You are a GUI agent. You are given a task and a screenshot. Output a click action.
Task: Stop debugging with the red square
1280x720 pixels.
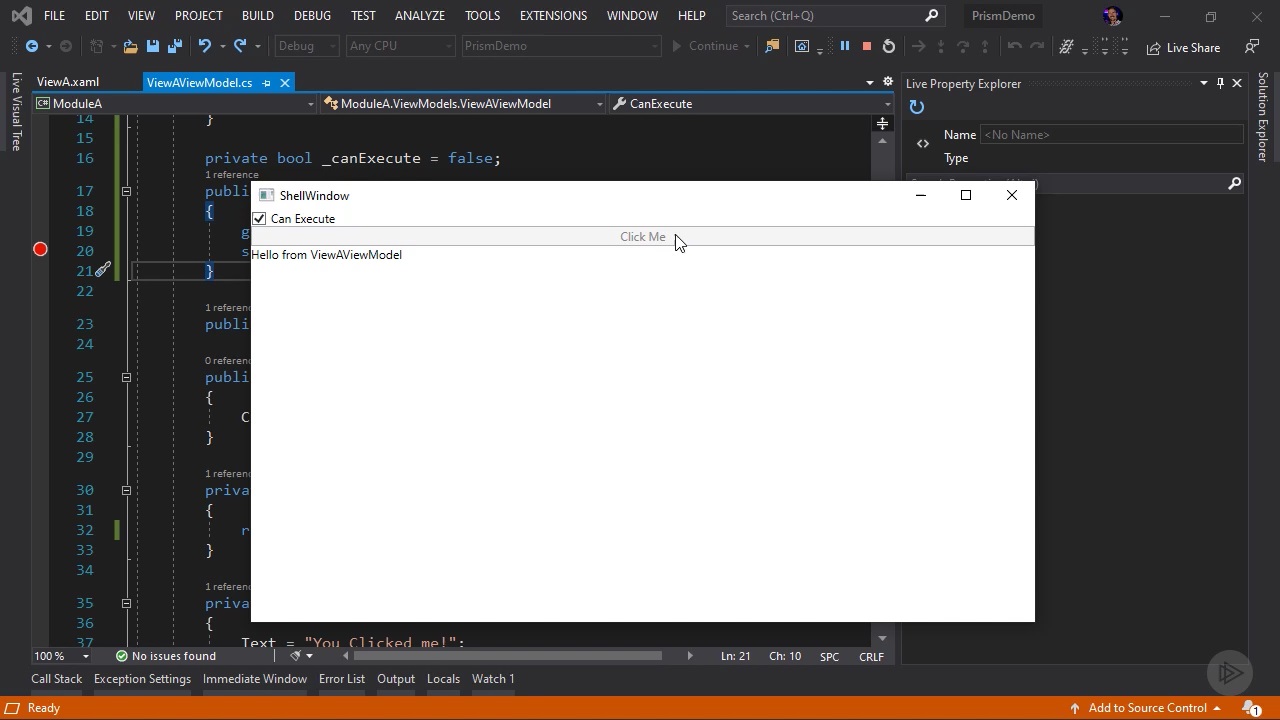click(x=867, y=46)
